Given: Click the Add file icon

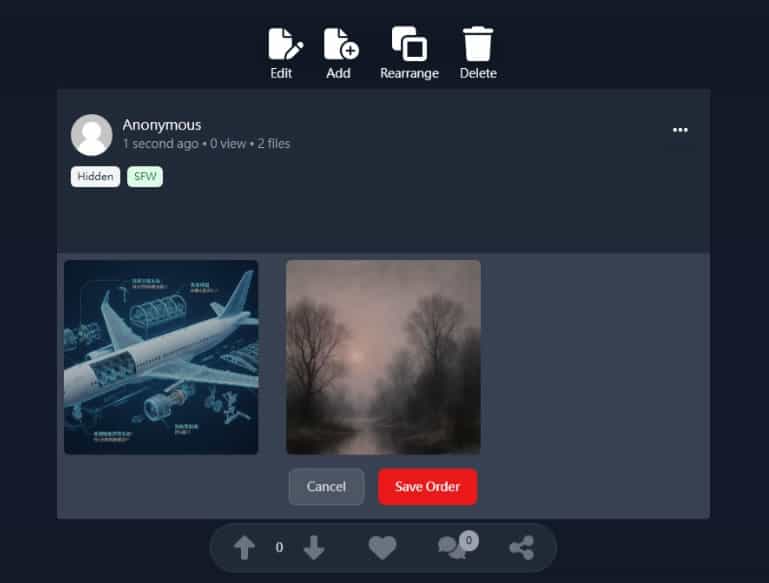Looking at the screenshot, I should [340, 45].
